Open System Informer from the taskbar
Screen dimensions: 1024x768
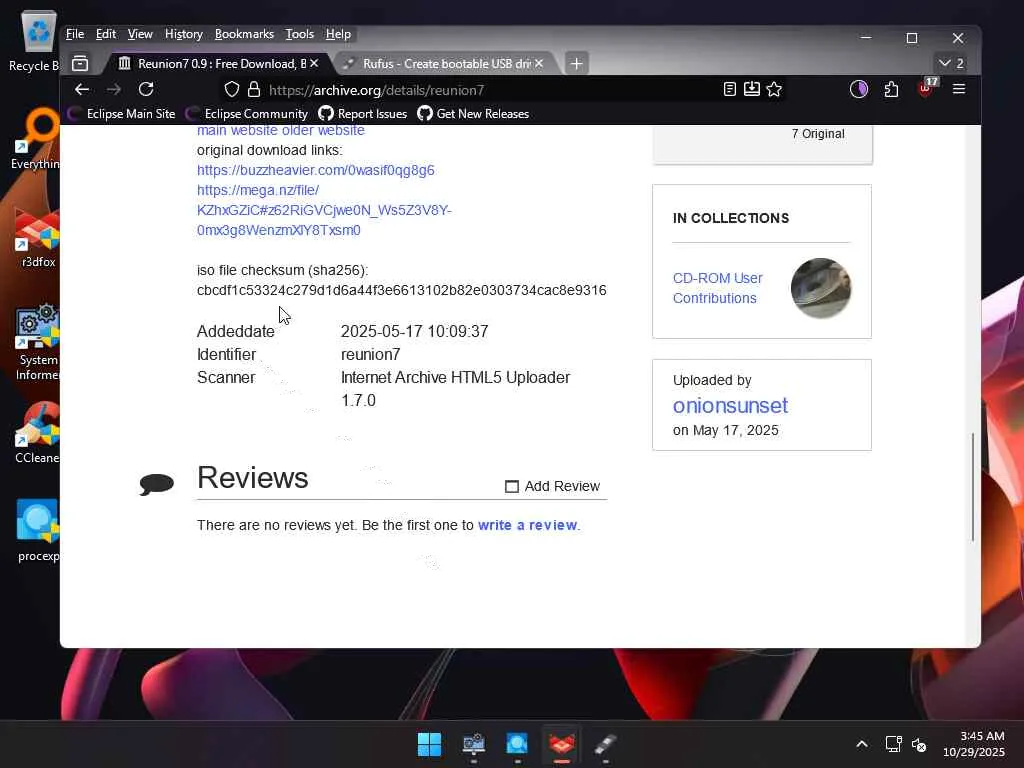(473, 744)
